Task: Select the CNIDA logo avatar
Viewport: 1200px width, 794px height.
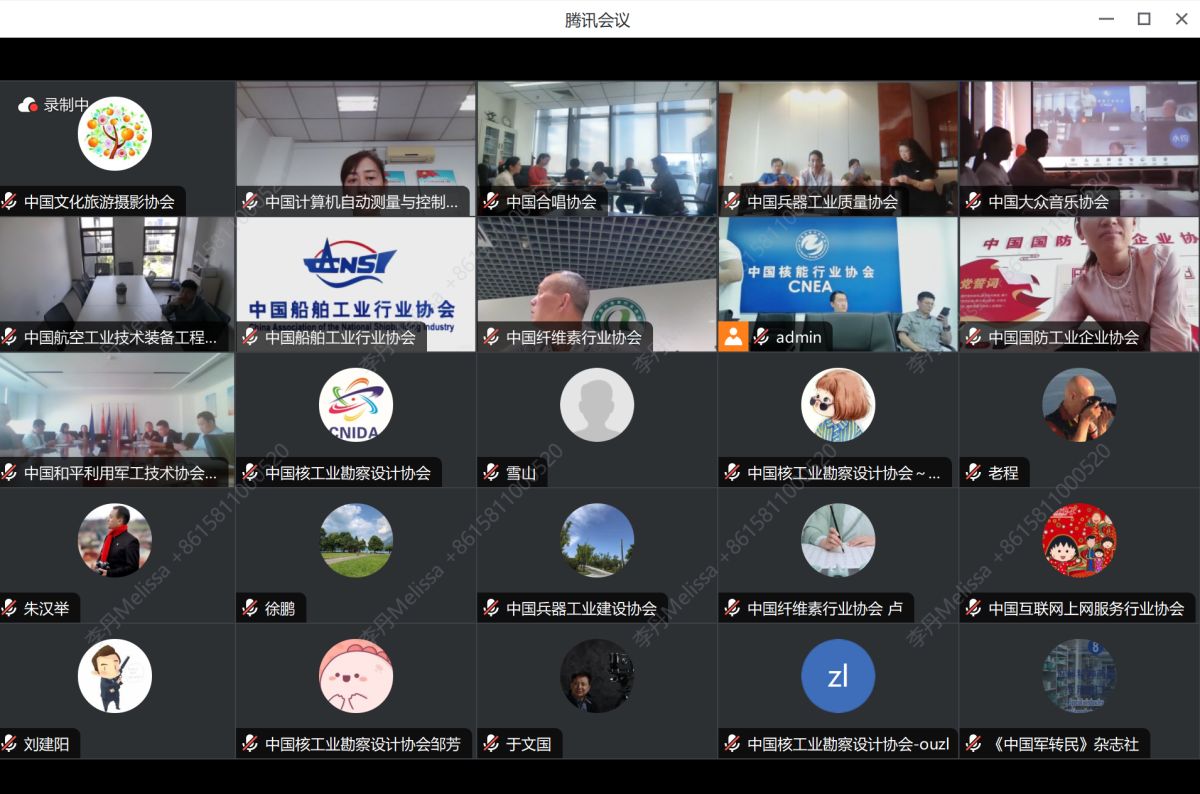Action: [x=356, y=405]
